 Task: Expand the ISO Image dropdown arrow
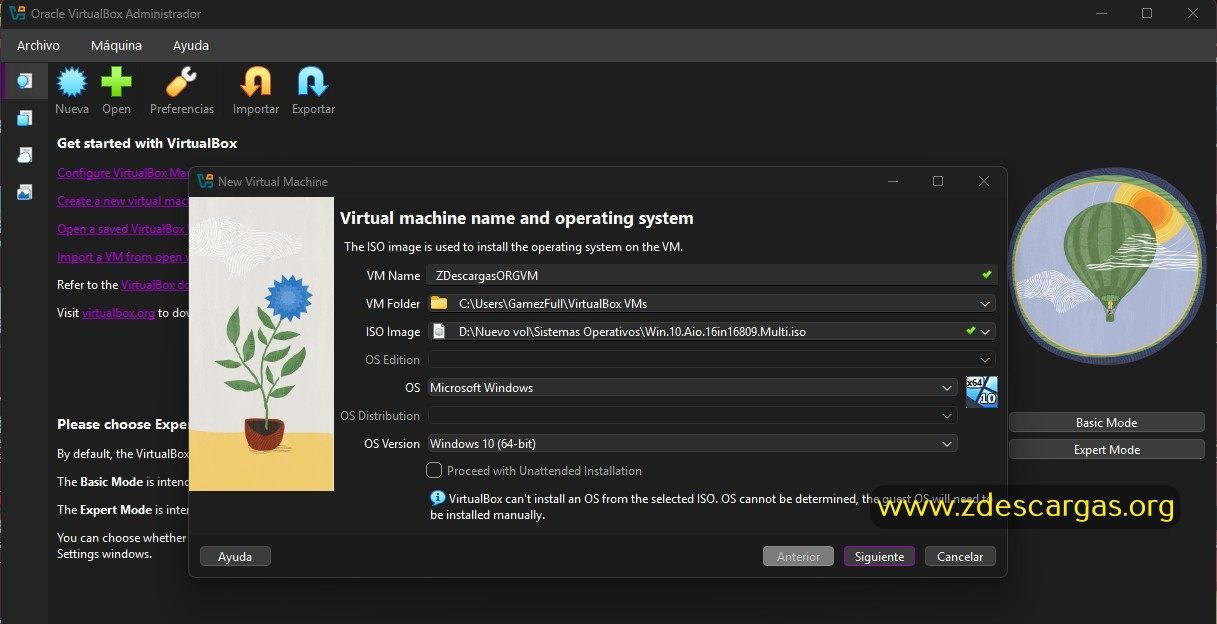tap(986, 331)
